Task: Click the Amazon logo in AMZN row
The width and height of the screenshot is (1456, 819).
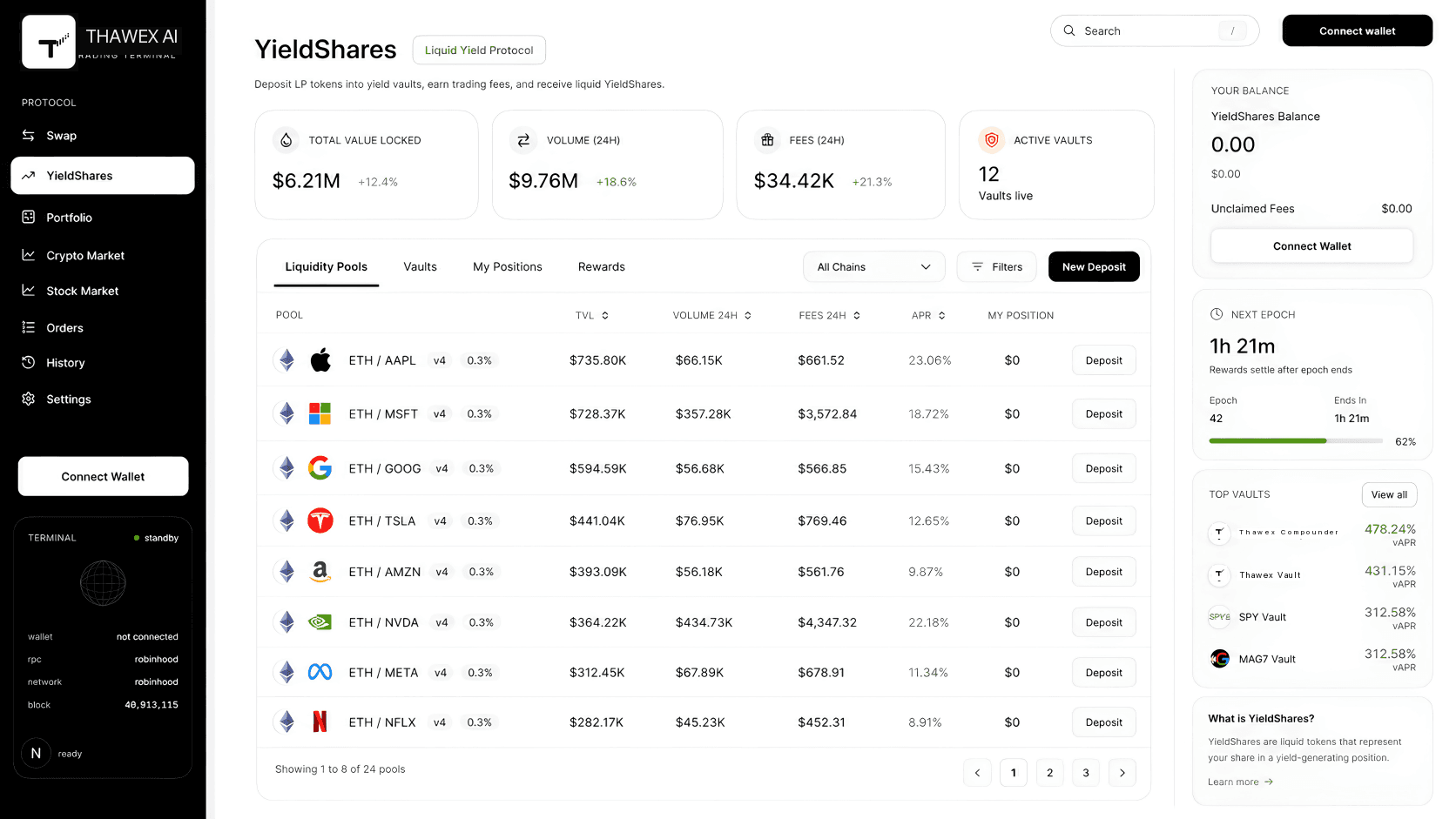Action: [x=320, y=571]
